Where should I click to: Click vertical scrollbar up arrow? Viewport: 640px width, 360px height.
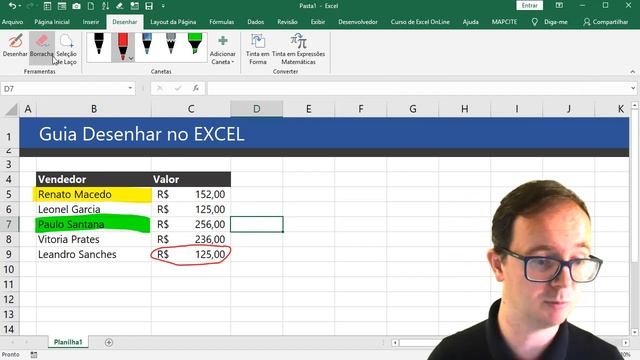click(634, 105)
